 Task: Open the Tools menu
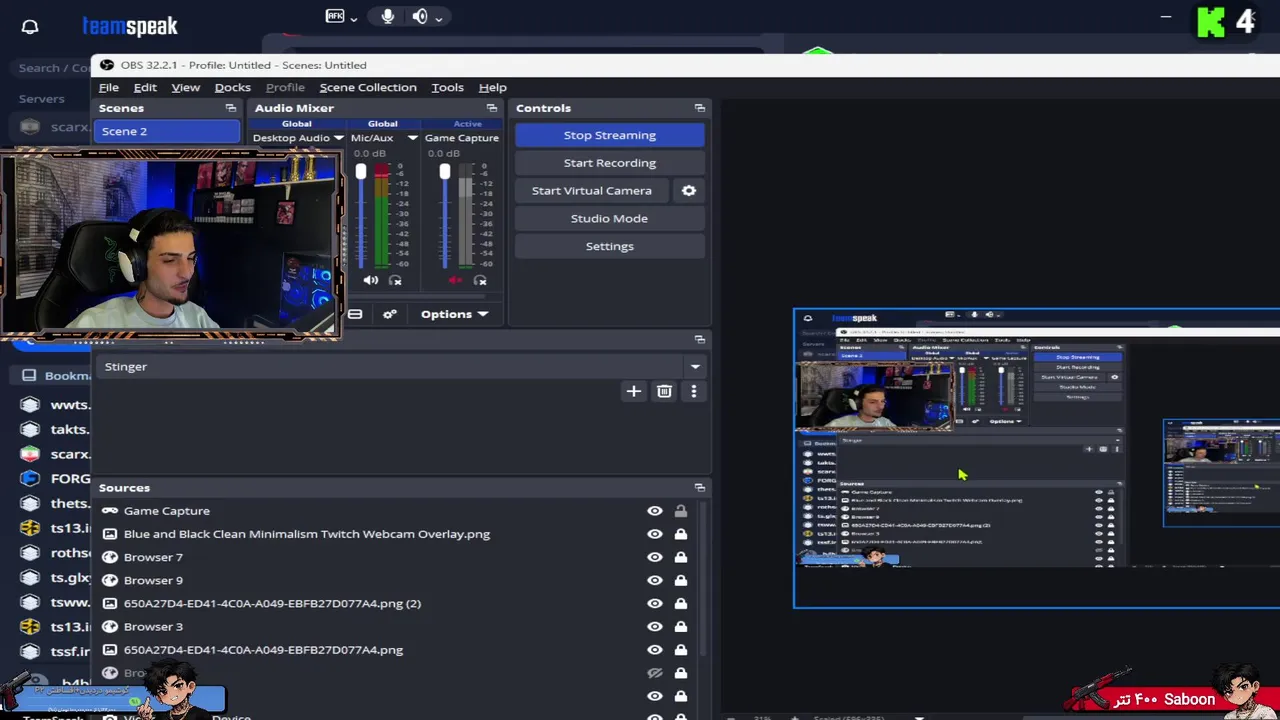click(447, 87)
